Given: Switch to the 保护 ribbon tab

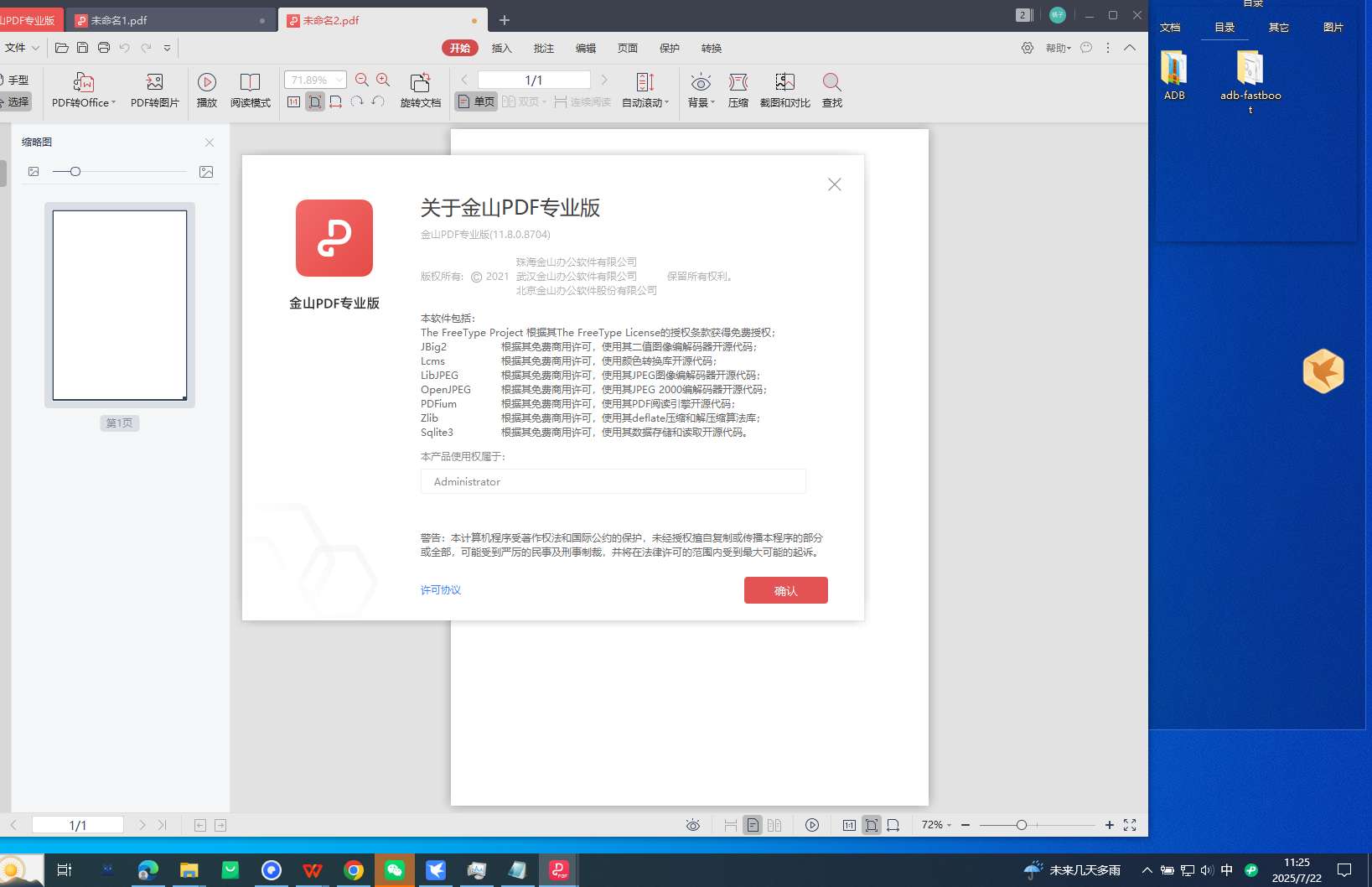Looking at the screenshot, I should pyautogui.click(x=669, y=48).
